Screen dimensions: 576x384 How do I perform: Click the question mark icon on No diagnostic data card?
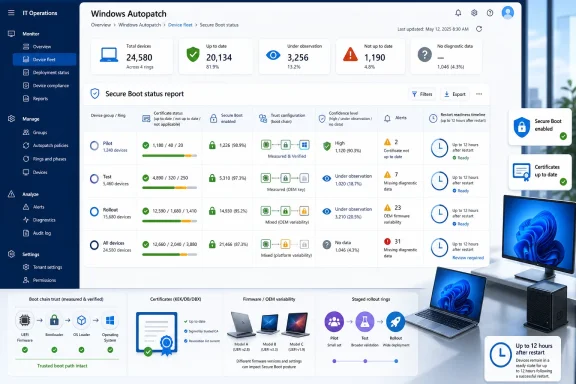pyautogui.click(x=425, y=55)
